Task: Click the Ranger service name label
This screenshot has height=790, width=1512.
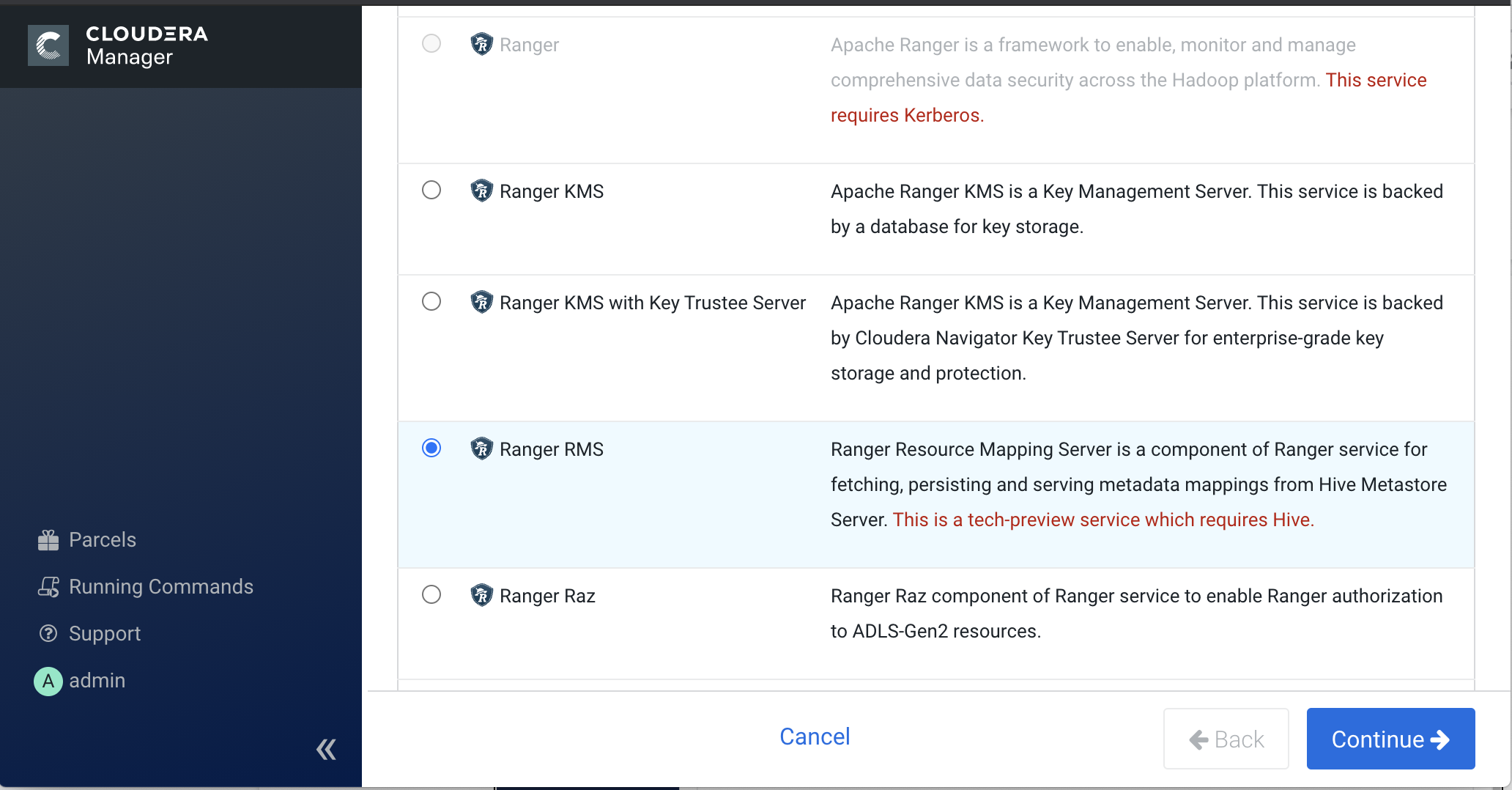Action: pos(529,45)
